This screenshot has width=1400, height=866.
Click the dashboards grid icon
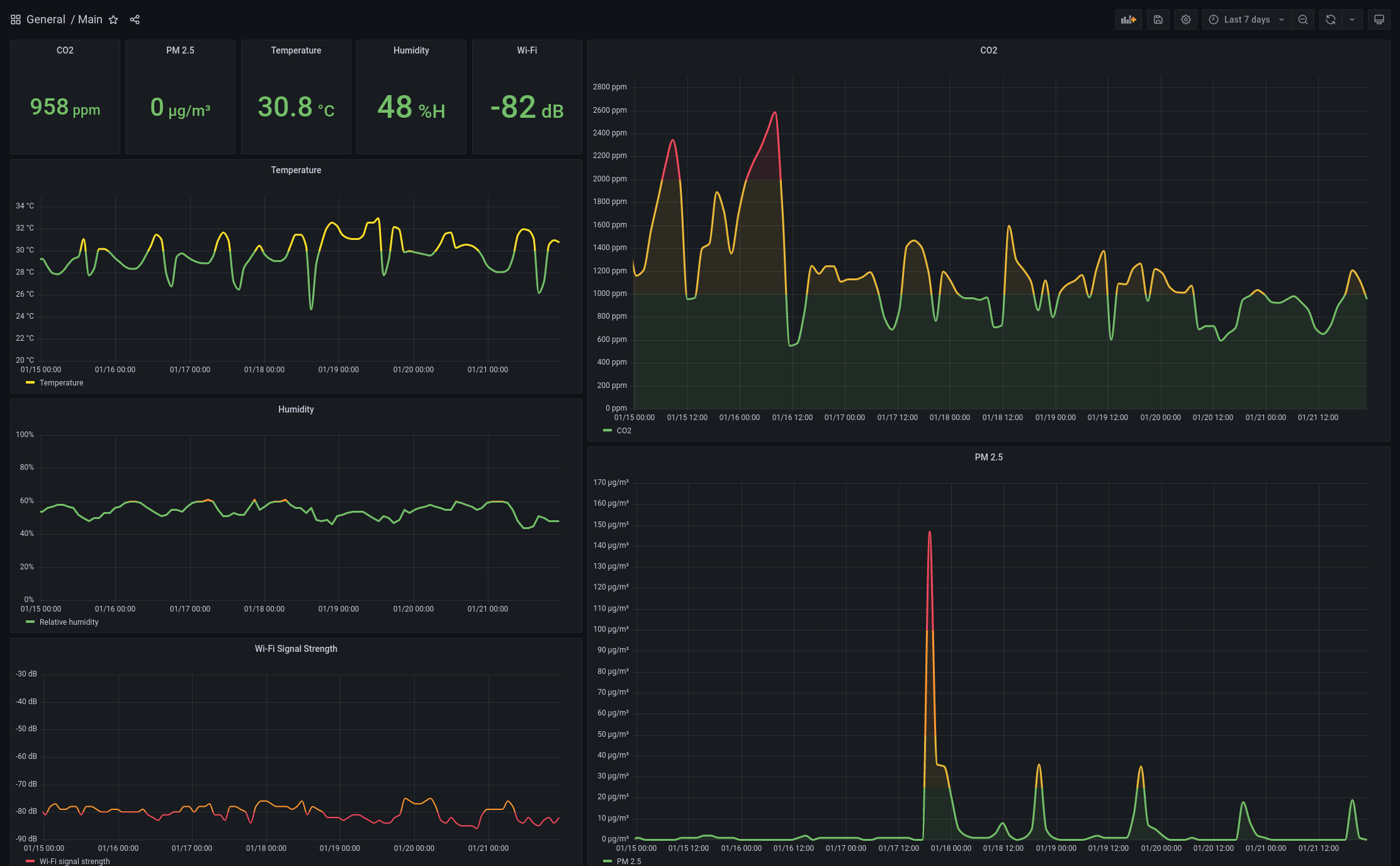click(x=16, y=20)
